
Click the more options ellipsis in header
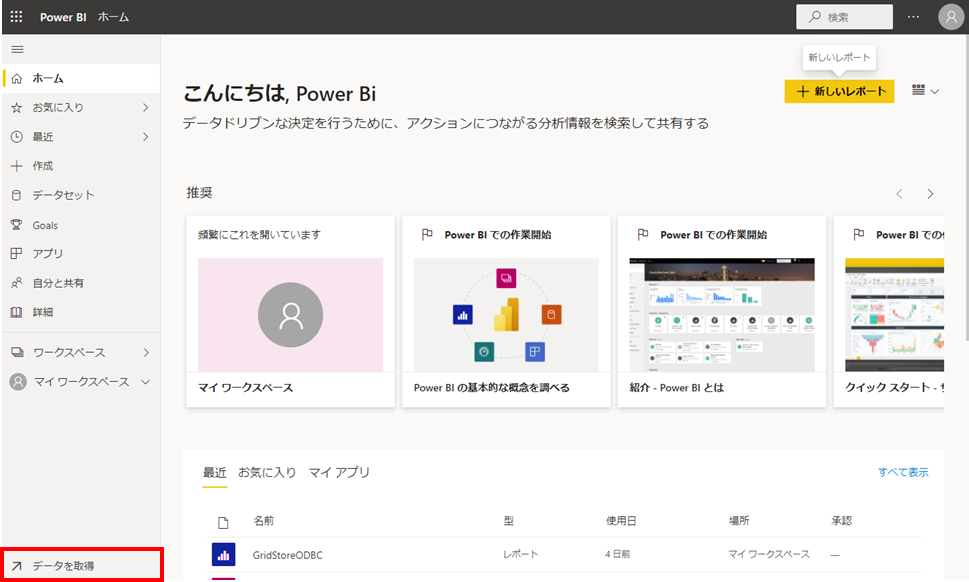click(913, 17)
